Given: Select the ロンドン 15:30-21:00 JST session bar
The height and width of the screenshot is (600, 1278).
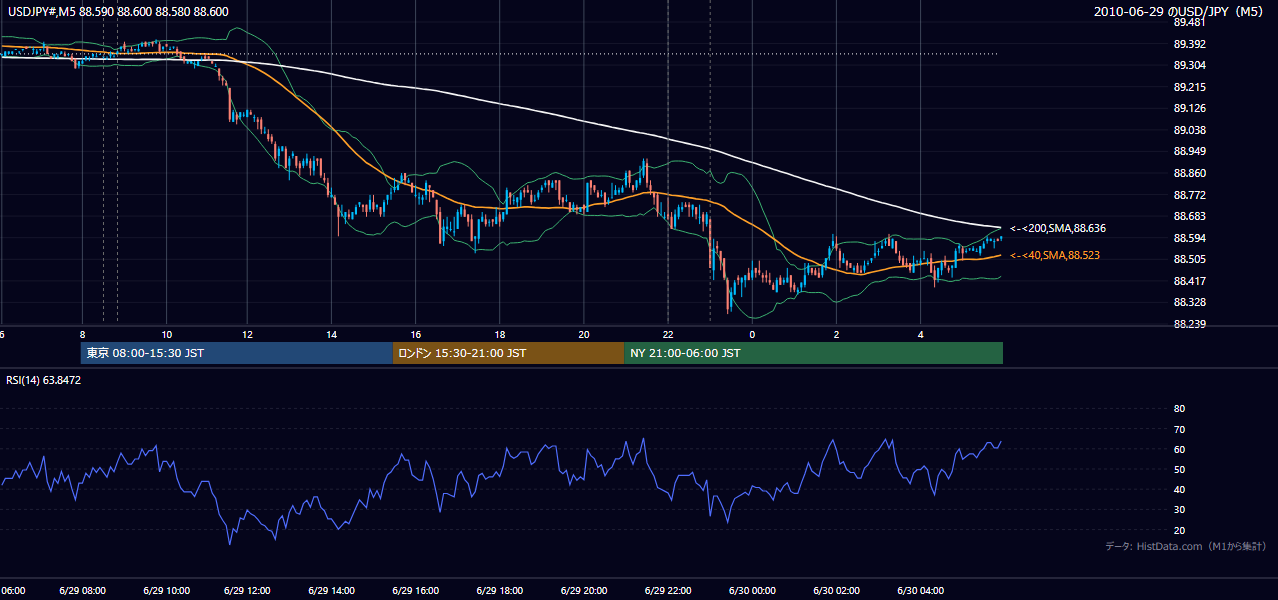Looking at the screenshot, I should (x=508, y=353).
